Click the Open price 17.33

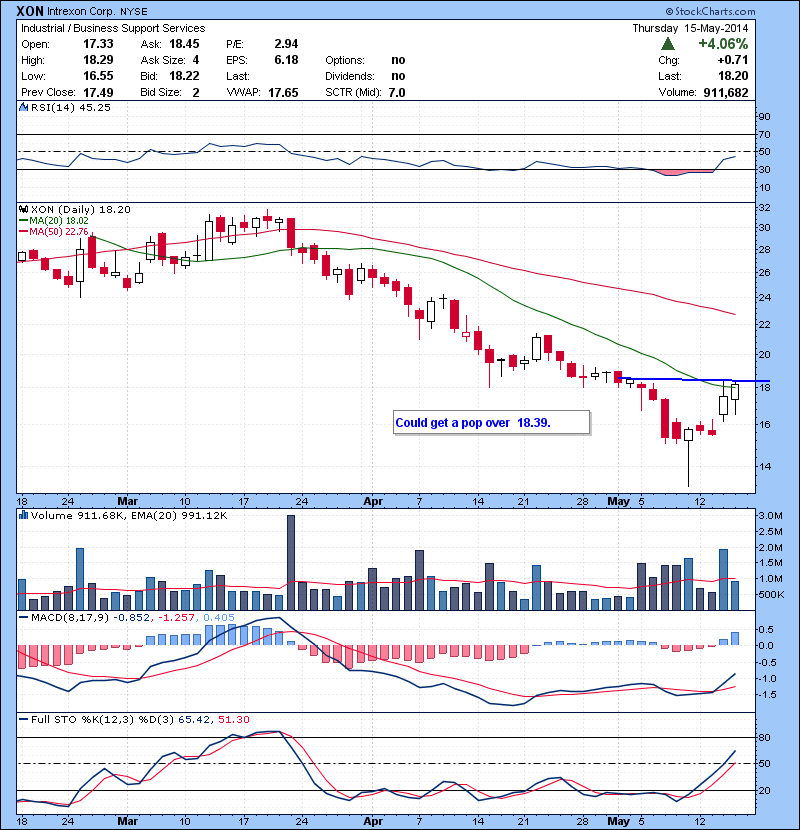(98, 44)
